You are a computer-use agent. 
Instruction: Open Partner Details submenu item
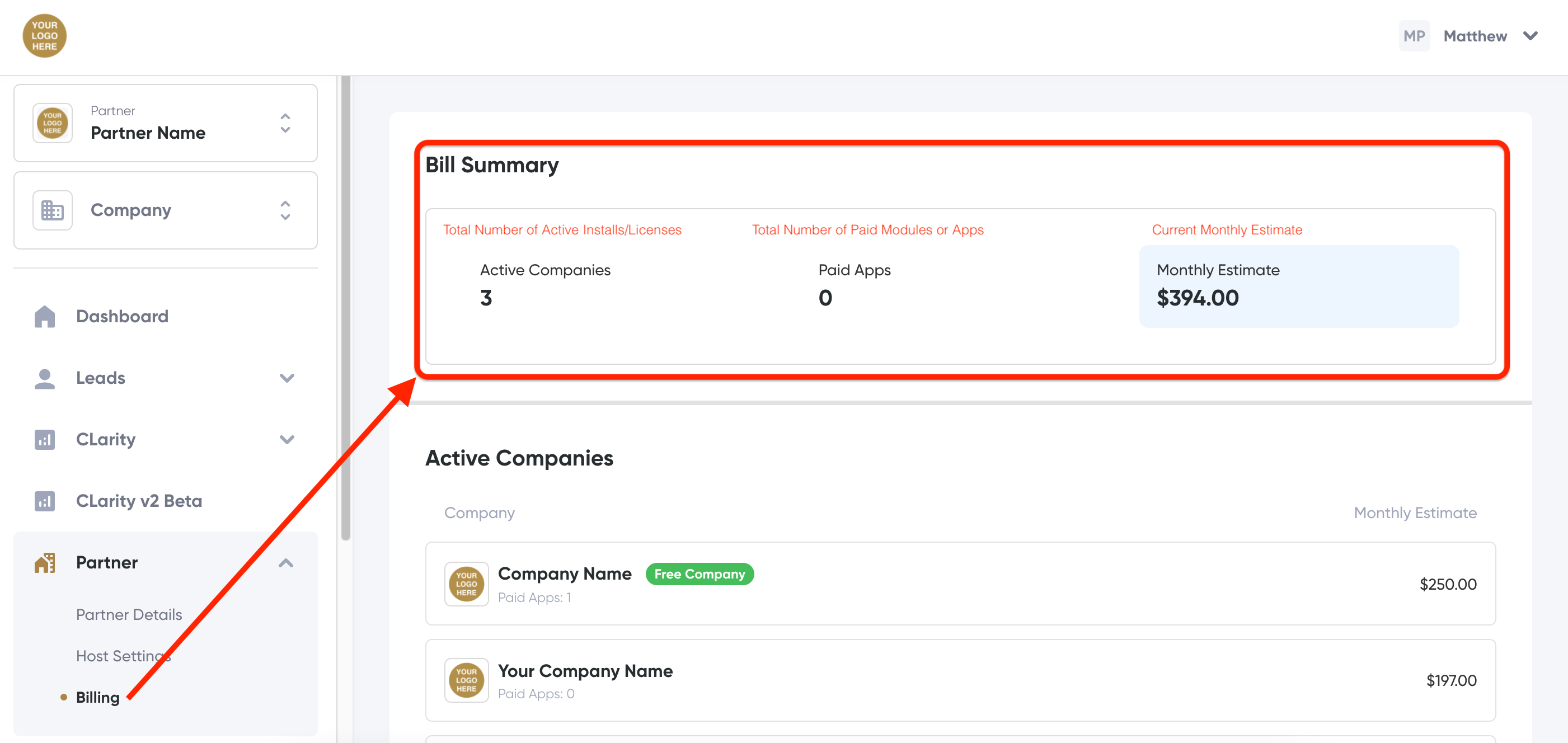[129, 615]
